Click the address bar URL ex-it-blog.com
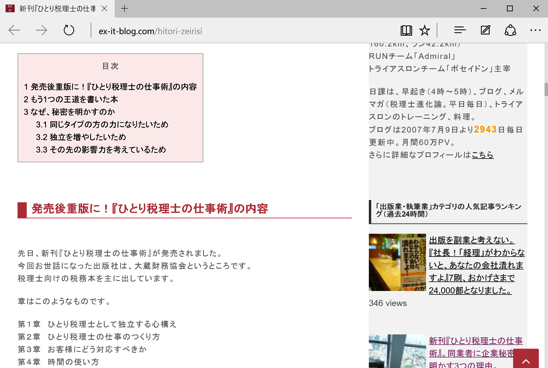 click(150, 31)
